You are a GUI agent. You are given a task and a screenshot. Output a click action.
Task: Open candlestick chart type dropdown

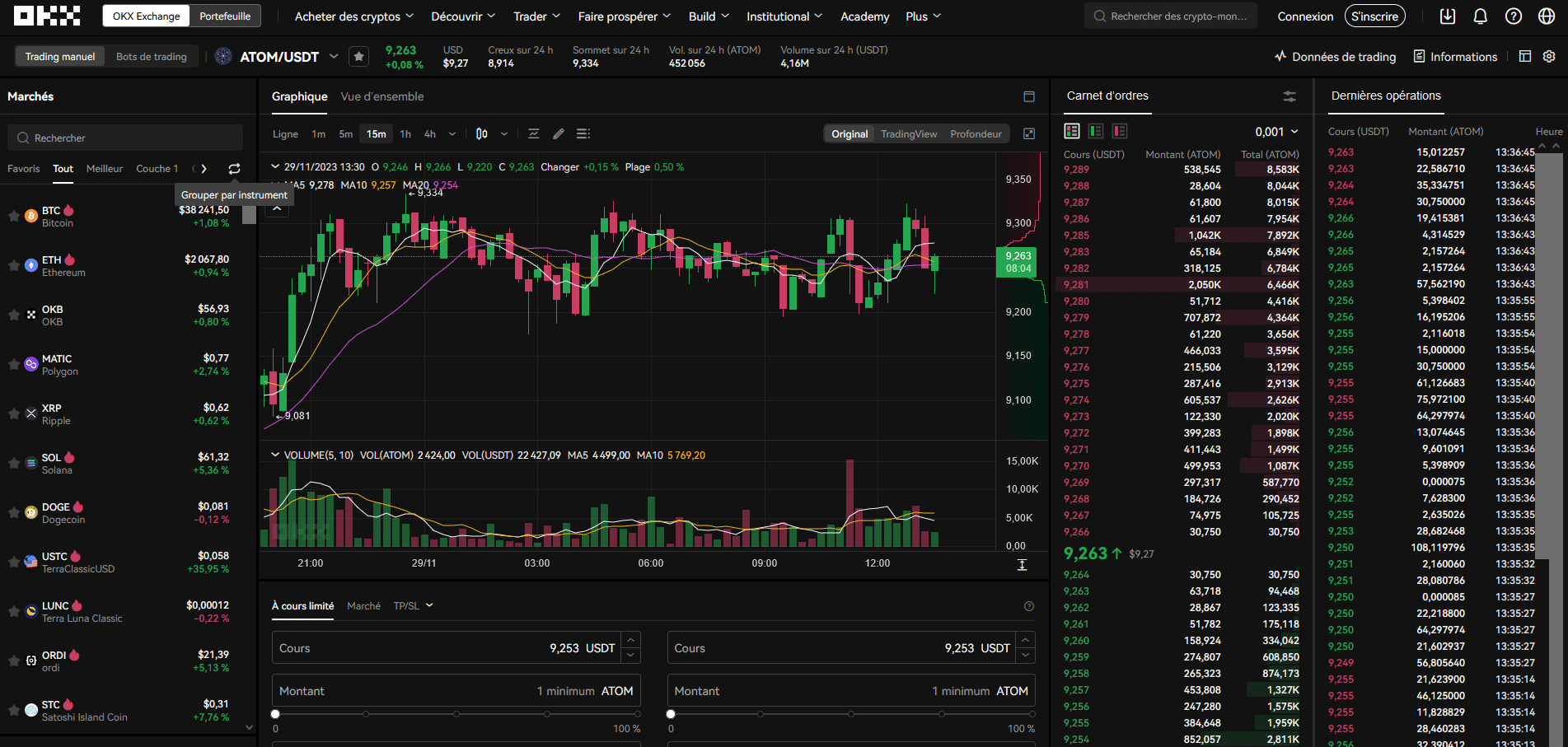point(504,133)
